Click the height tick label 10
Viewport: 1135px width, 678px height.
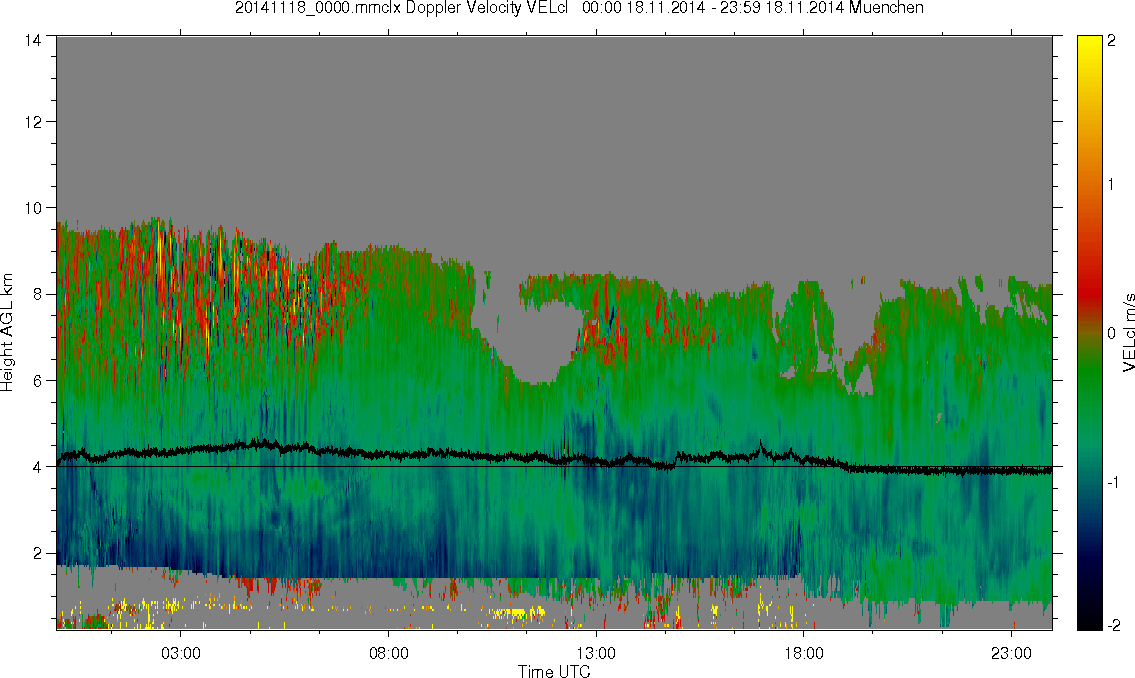point(33,208)
